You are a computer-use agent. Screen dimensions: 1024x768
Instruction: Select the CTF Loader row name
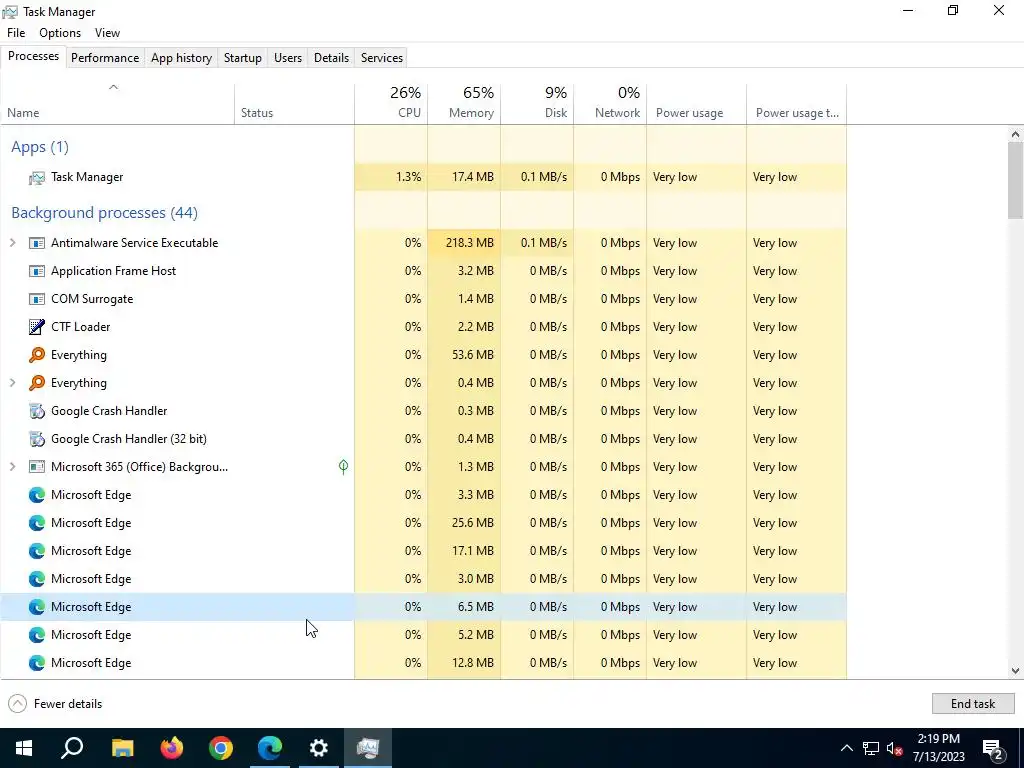tap(80, 327)
